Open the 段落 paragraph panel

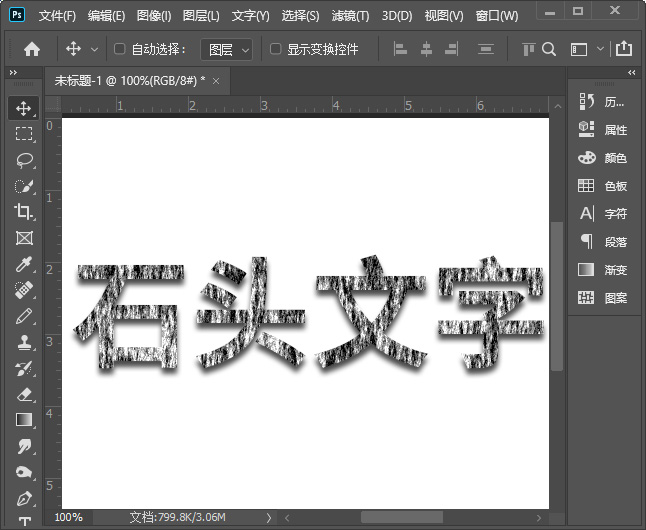(603, 242)
